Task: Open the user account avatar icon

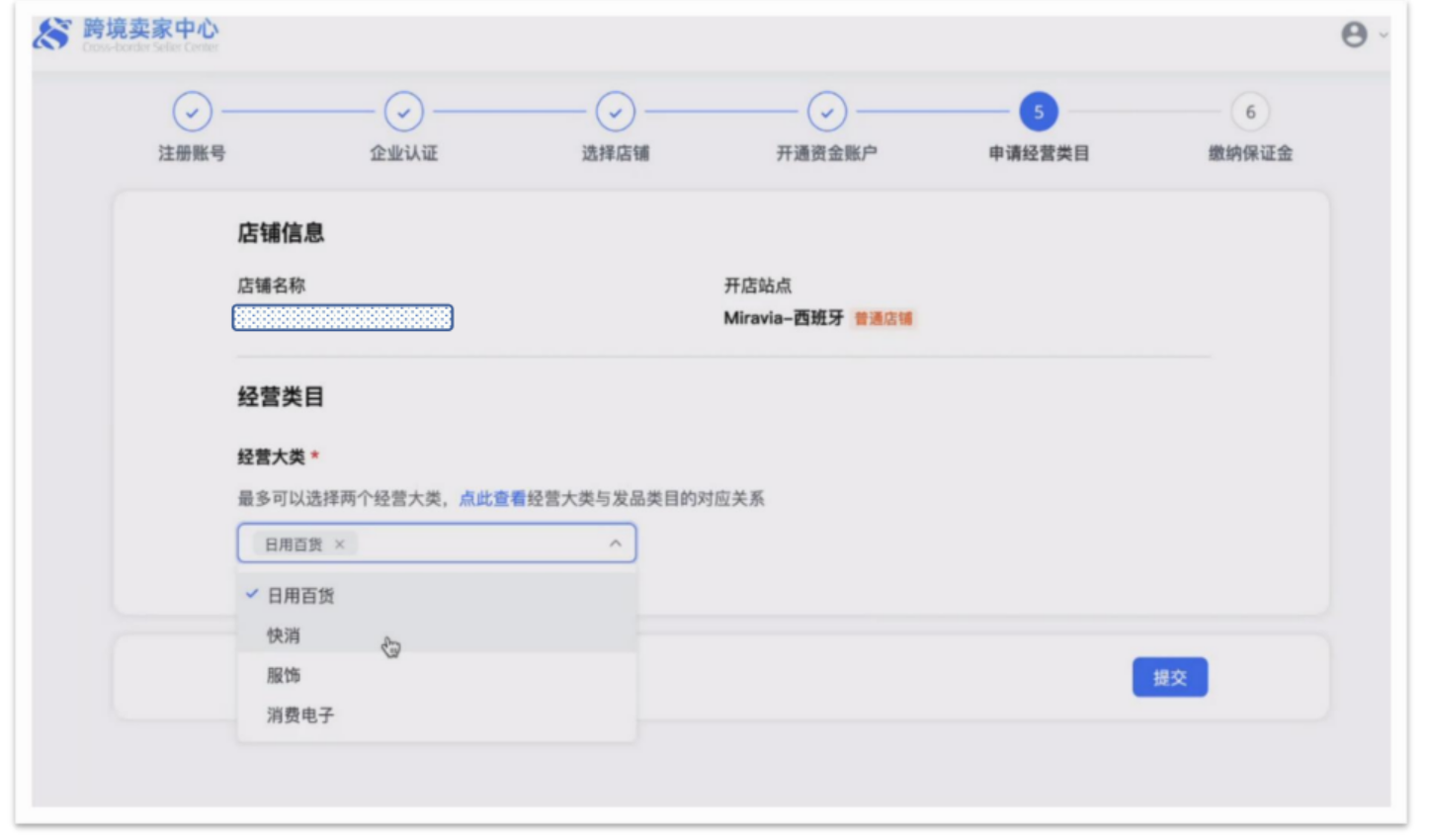Action: pyautogui.click(x=1354, y=35)
